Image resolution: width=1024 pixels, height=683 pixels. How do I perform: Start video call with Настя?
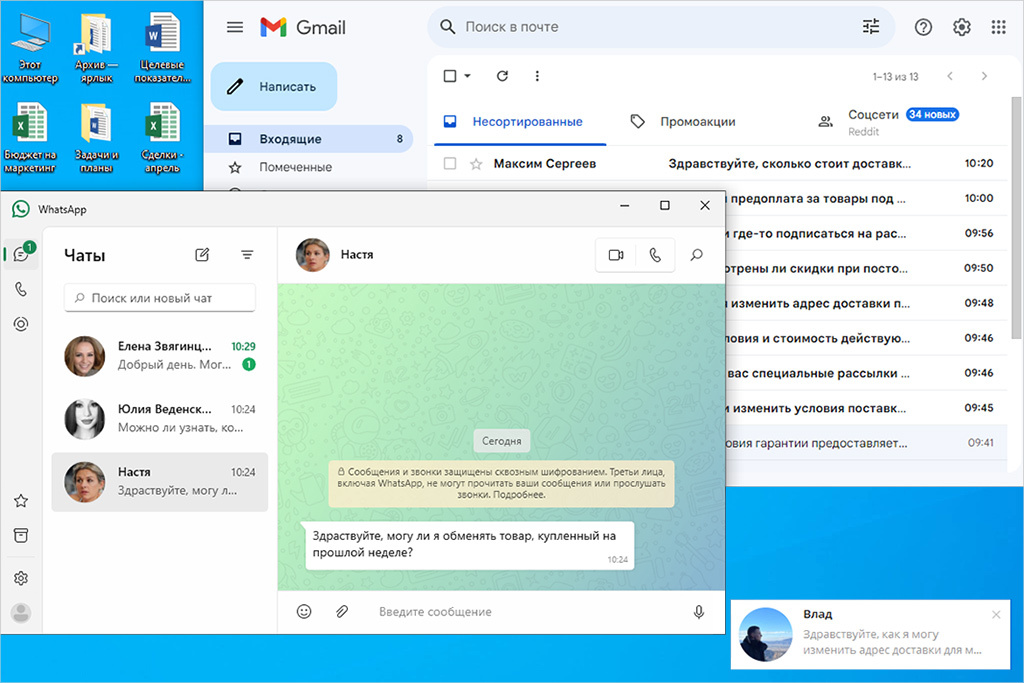615,255
